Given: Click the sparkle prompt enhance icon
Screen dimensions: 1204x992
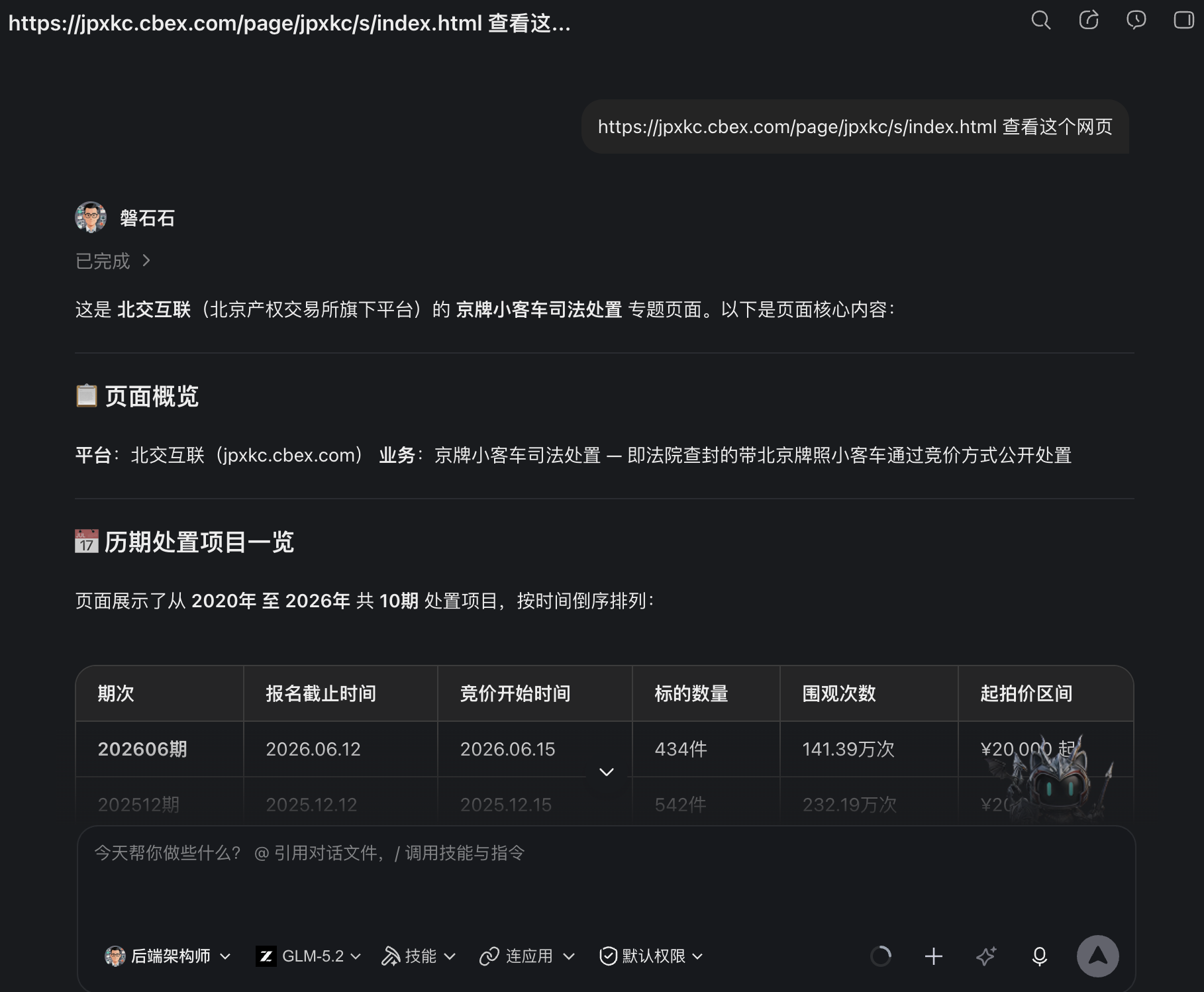Looking at the screenshot, I should tap(987, 956).
